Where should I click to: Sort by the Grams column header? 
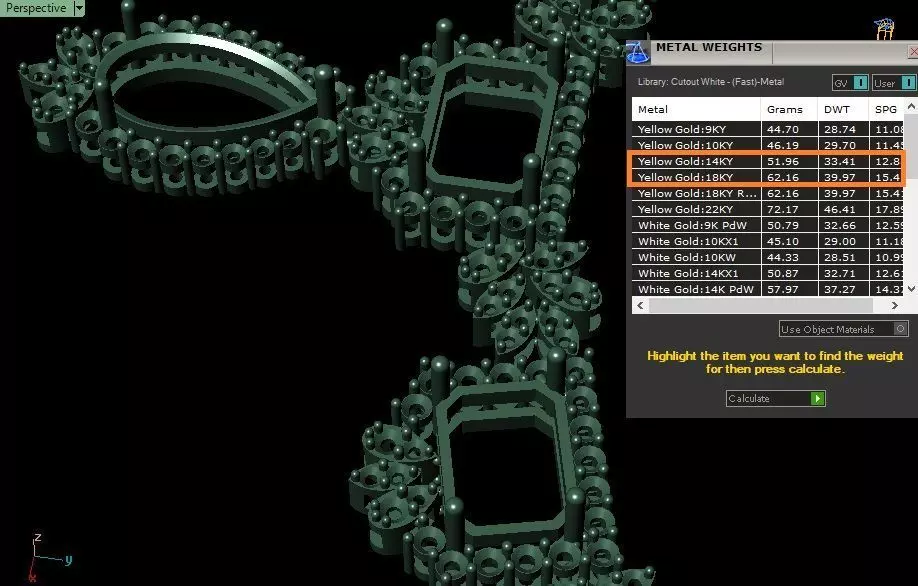(789, 109)
